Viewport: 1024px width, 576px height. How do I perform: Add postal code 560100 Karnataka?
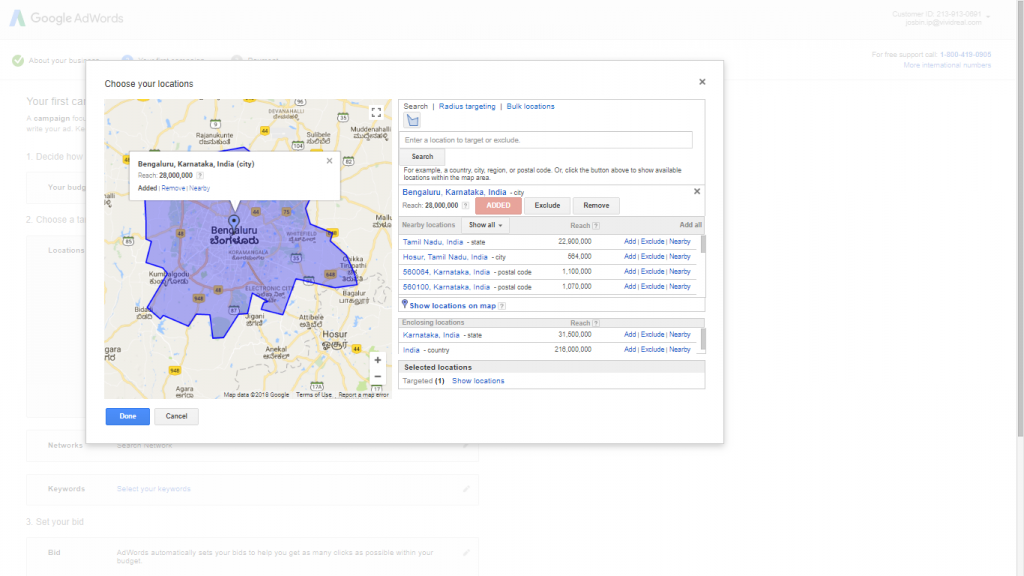point(630,287)
